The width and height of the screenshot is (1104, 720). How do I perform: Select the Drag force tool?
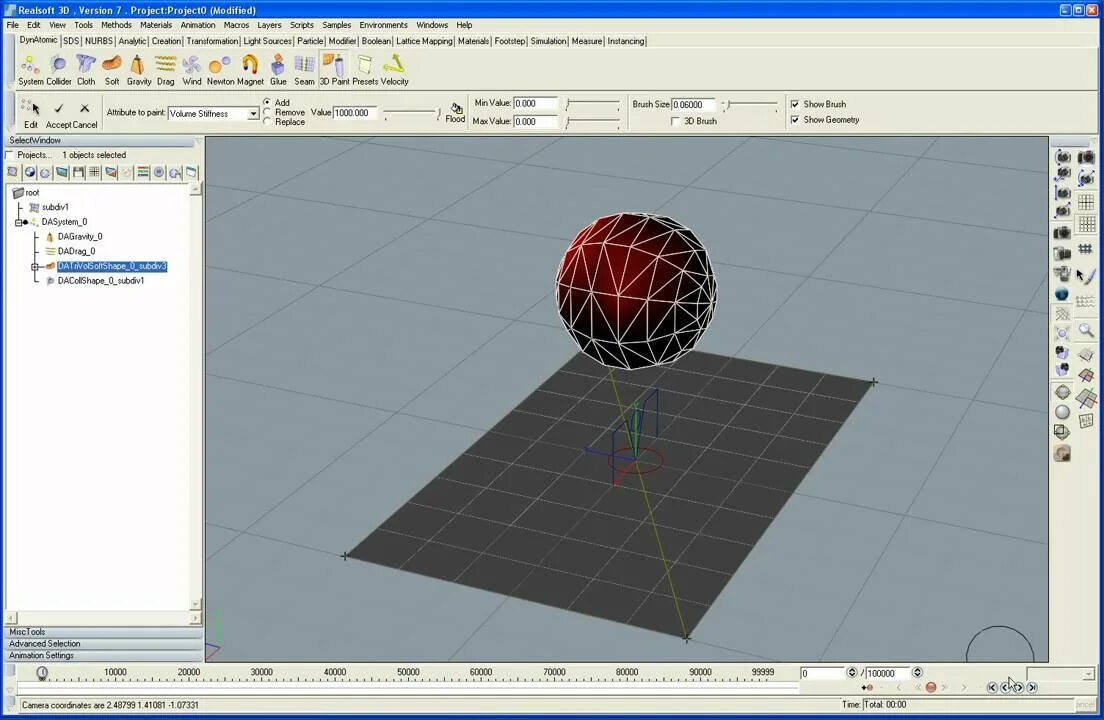point(165,70)
